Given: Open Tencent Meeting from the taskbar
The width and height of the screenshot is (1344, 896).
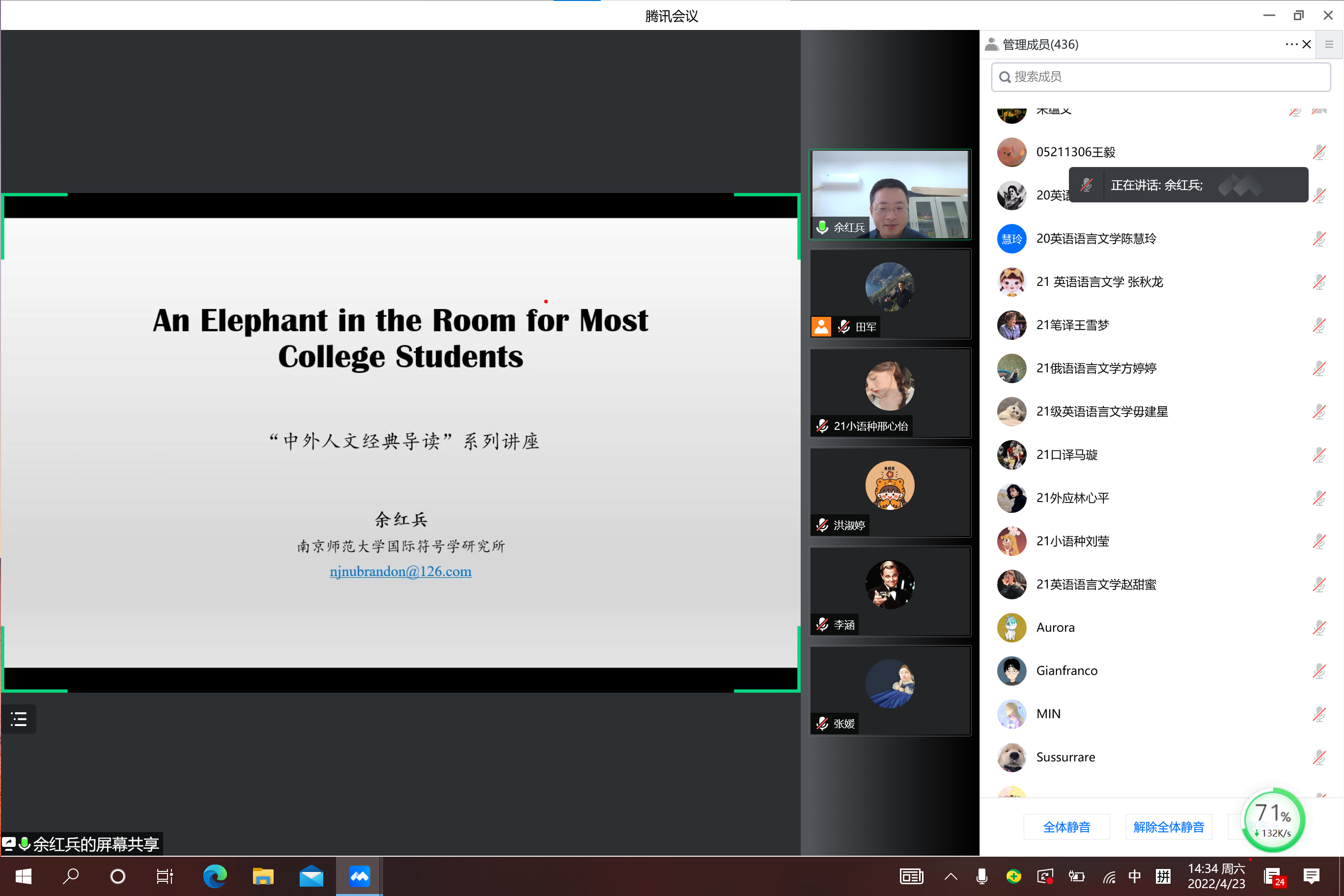Looking at the screenshot, I should pos(360,876).
